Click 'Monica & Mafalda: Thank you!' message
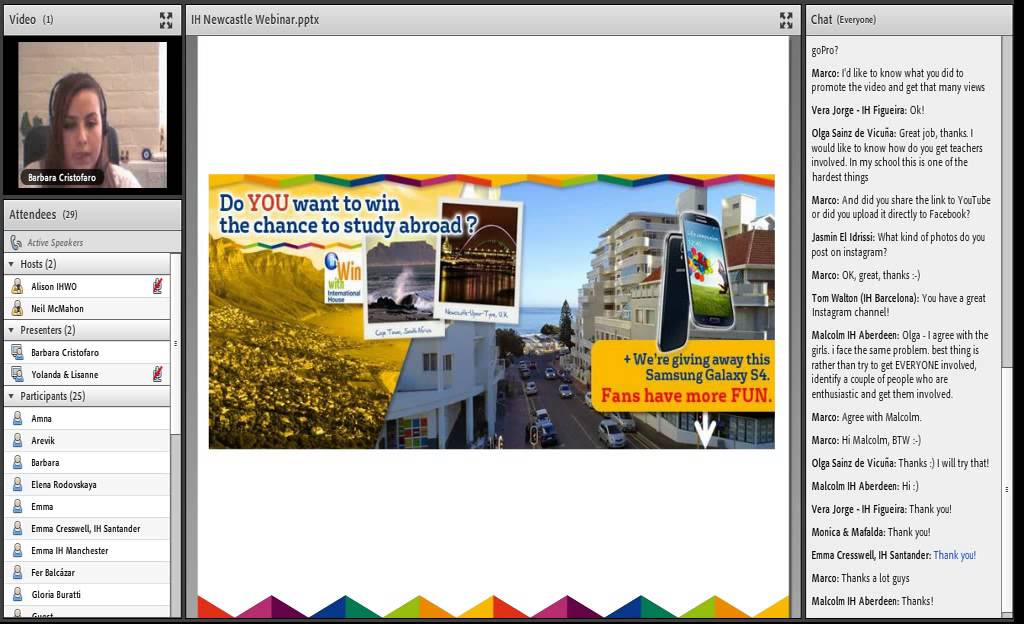The width and height of the screenshot is (1024, 624). [x=871, y=533]
